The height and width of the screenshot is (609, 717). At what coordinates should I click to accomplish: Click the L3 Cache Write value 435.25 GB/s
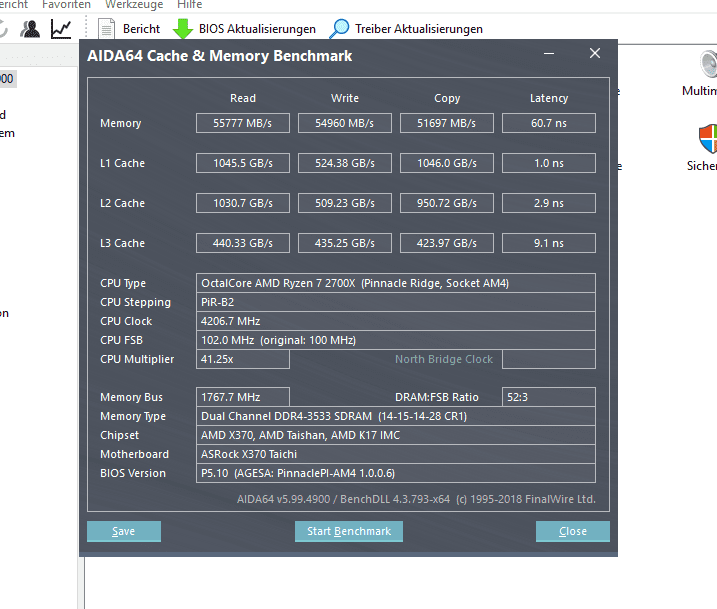pos(345,243)
